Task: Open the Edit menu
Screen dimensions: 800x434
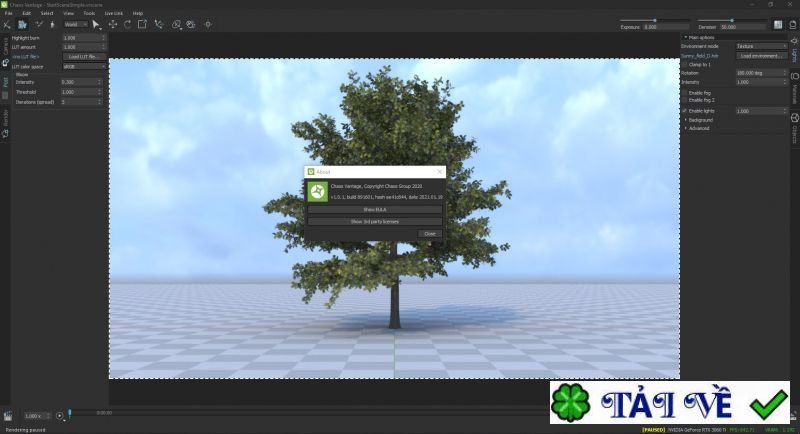Action: (27, 13)
